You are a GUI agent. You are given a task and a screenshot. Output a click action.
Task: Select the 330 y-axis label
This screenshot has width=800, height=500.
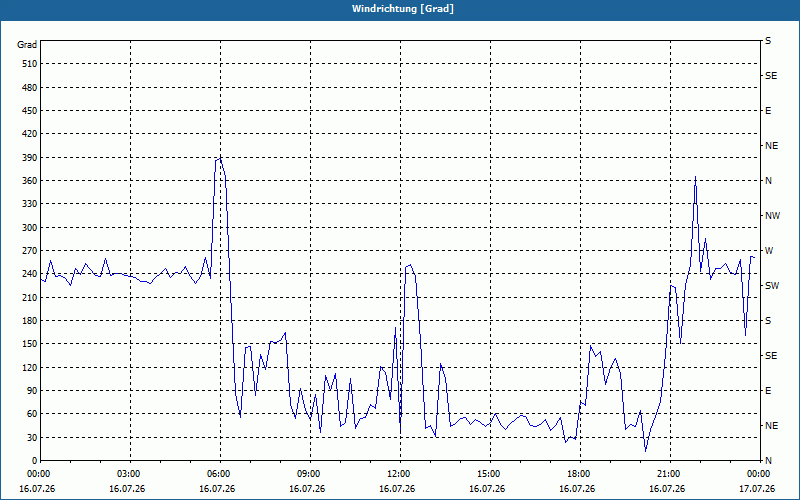[29, 204]
